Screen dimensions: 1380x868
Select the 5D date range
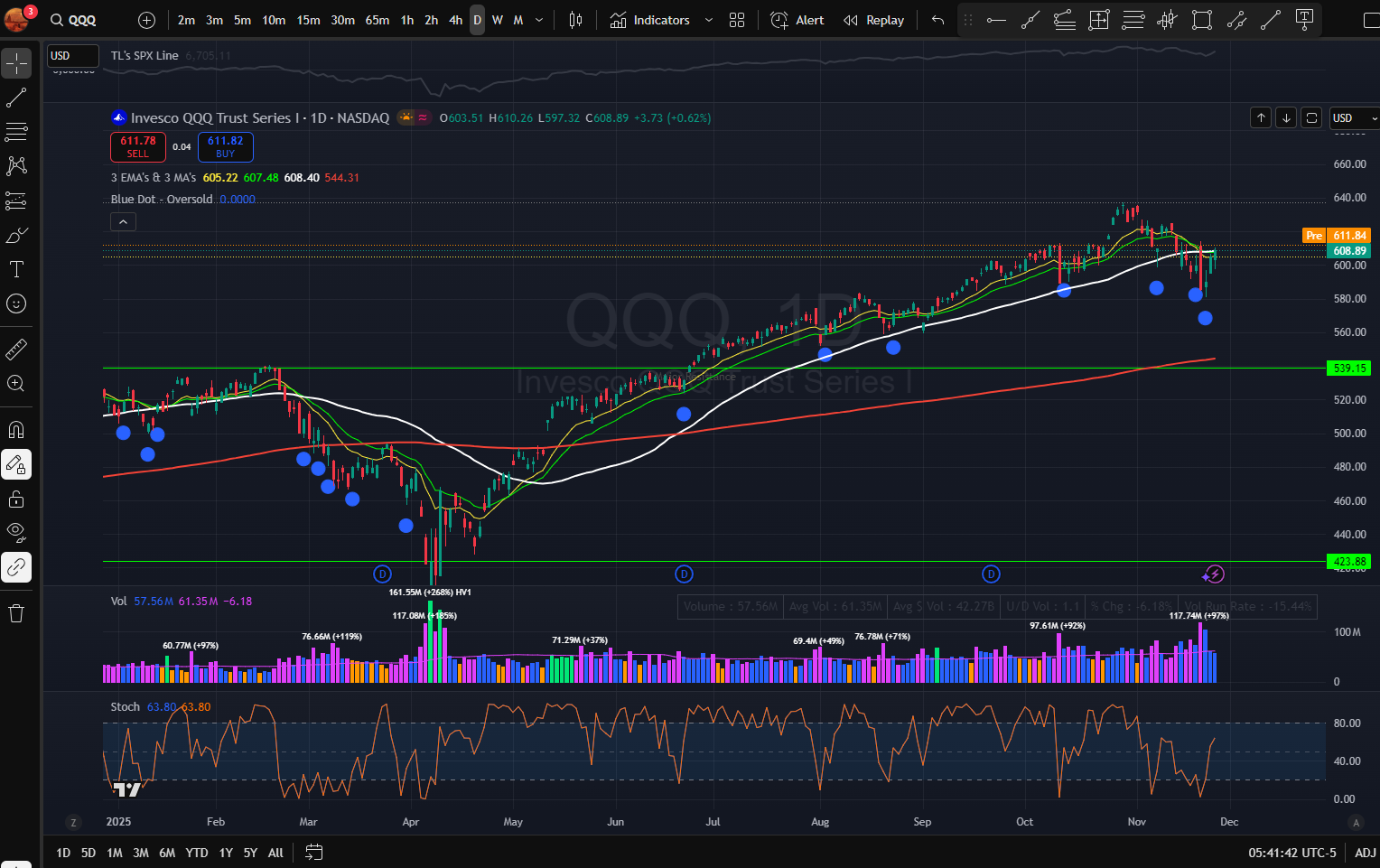click(89, 853)
